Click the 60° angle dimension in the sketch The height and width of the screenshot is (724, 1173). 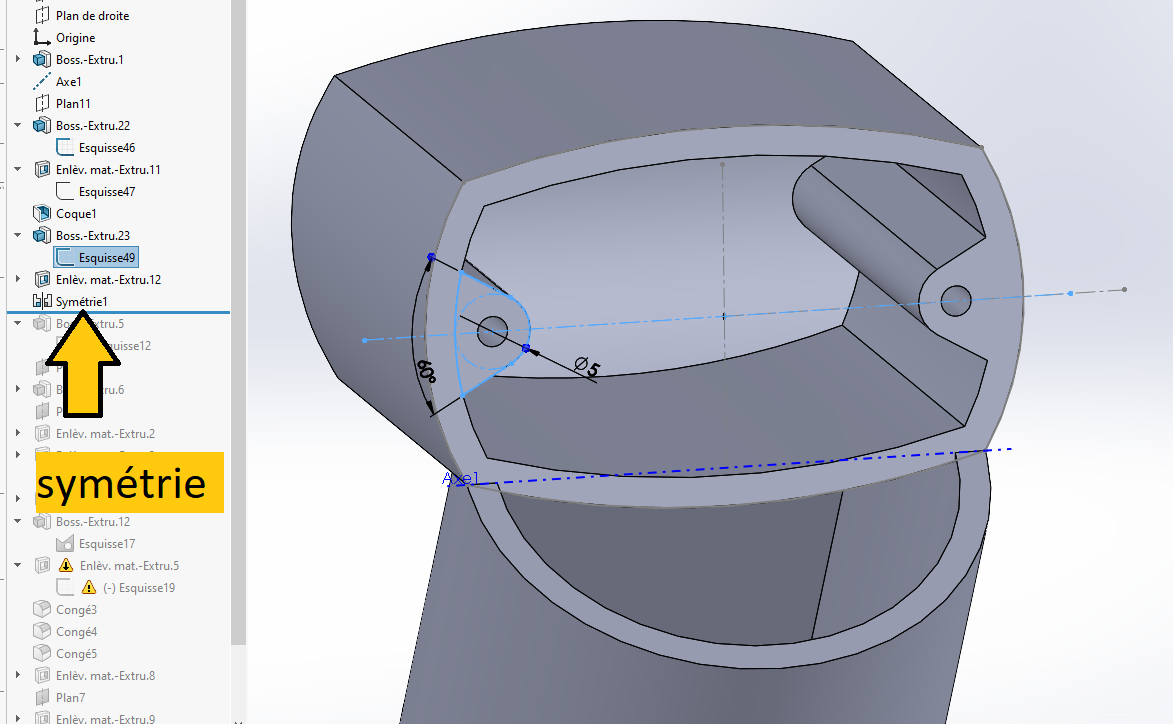426,372
